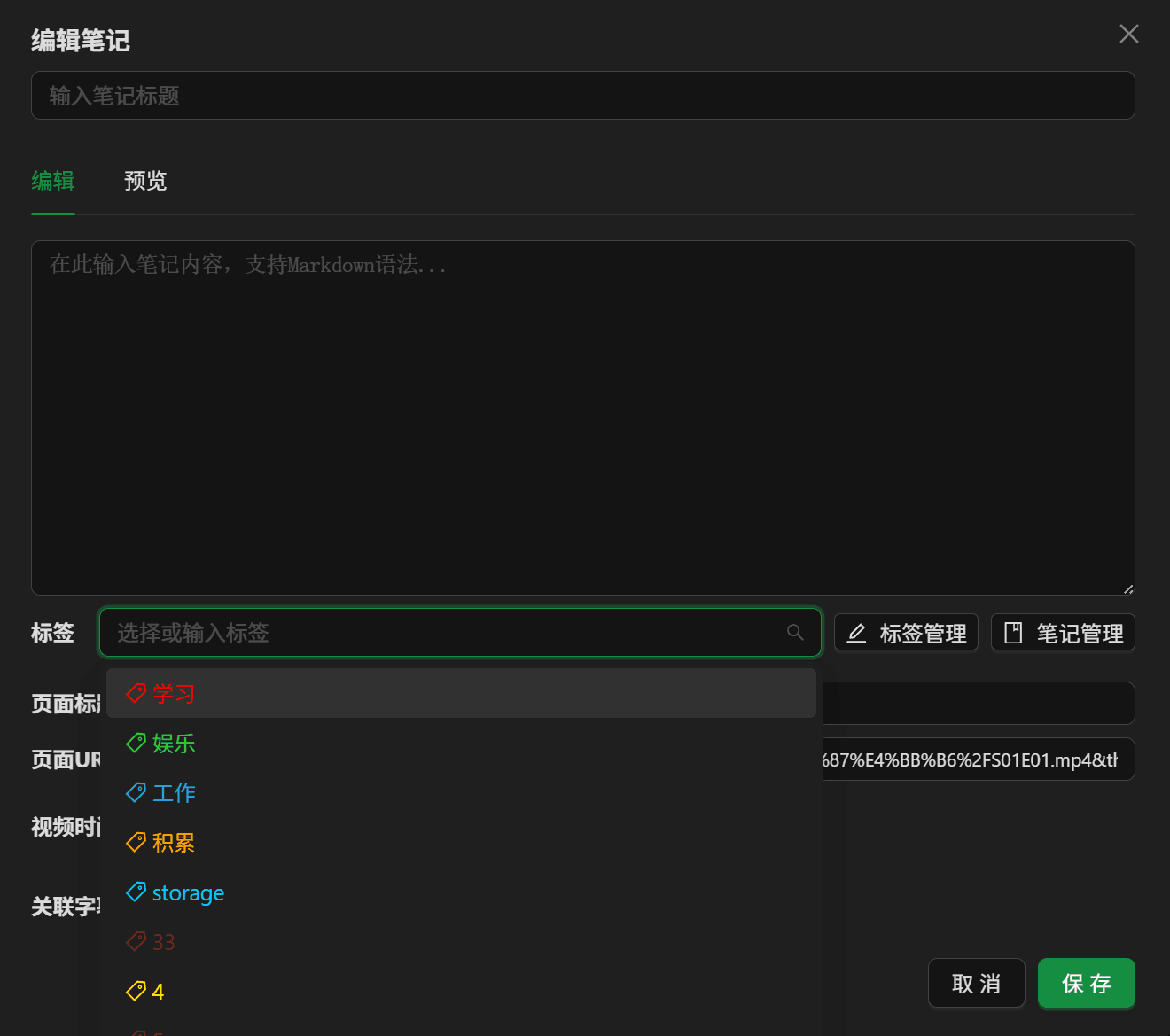Click the 取消 cancel button
Screen dimensions: 1170x1036
[x=976, y=983]
